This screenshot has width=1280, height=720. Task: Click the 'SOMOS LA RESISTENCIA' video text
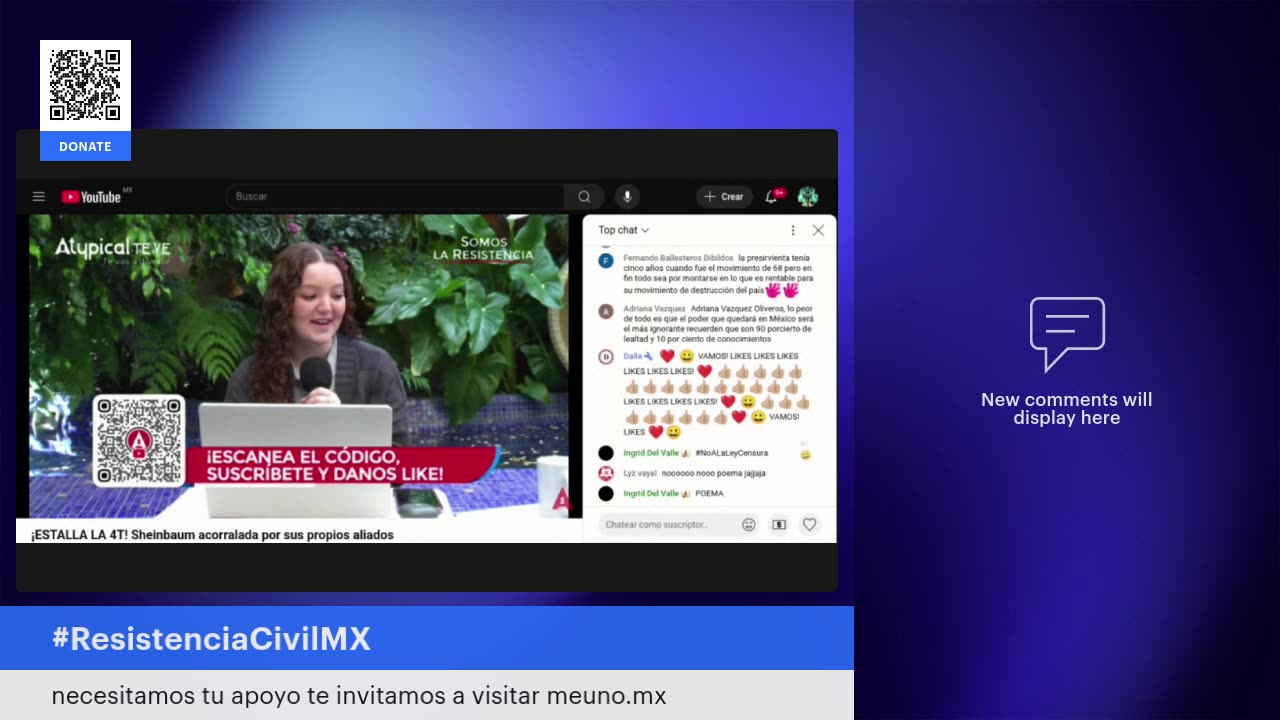(483, 248)
